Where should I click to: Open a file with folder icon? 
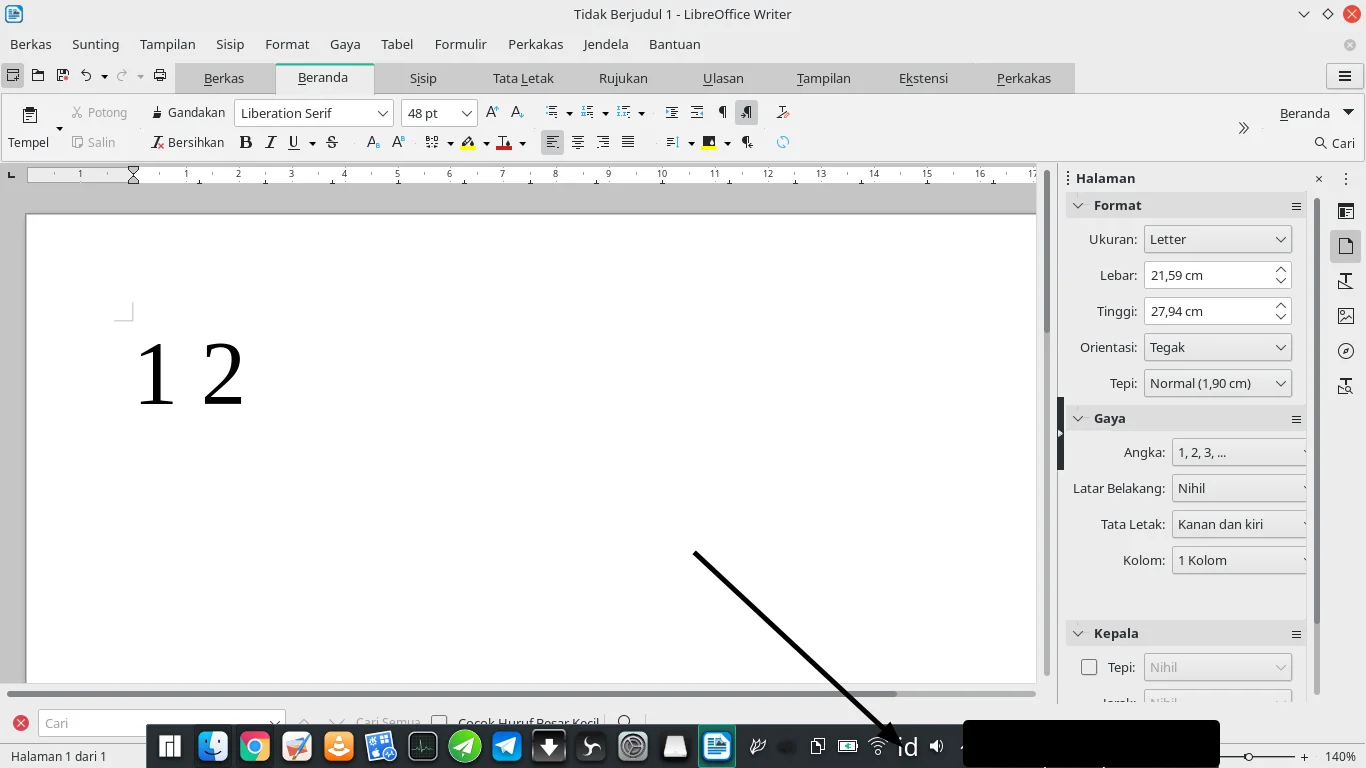[x=38, y=75]
